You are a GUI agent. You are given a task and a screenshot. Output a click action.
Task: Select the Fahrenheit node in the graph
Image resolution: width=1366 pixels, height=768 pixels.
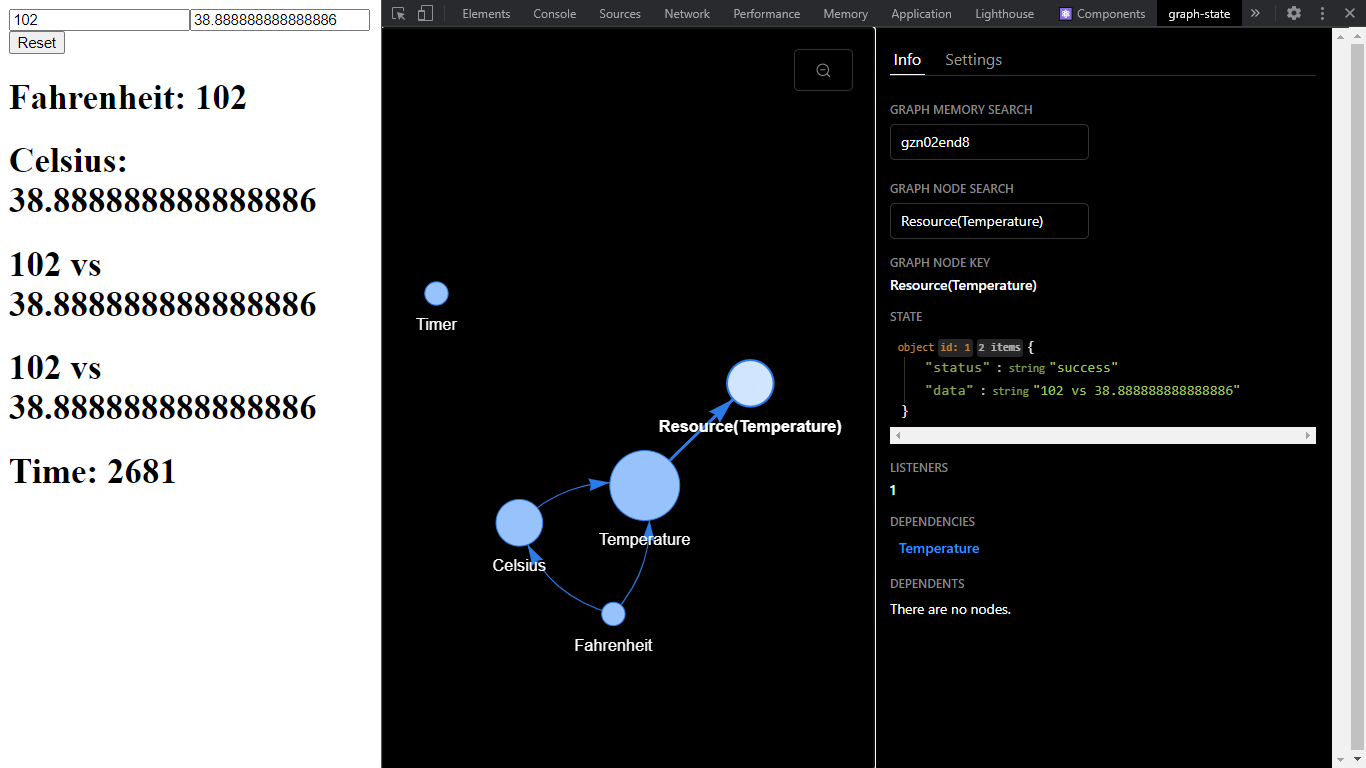pos(612,614)
